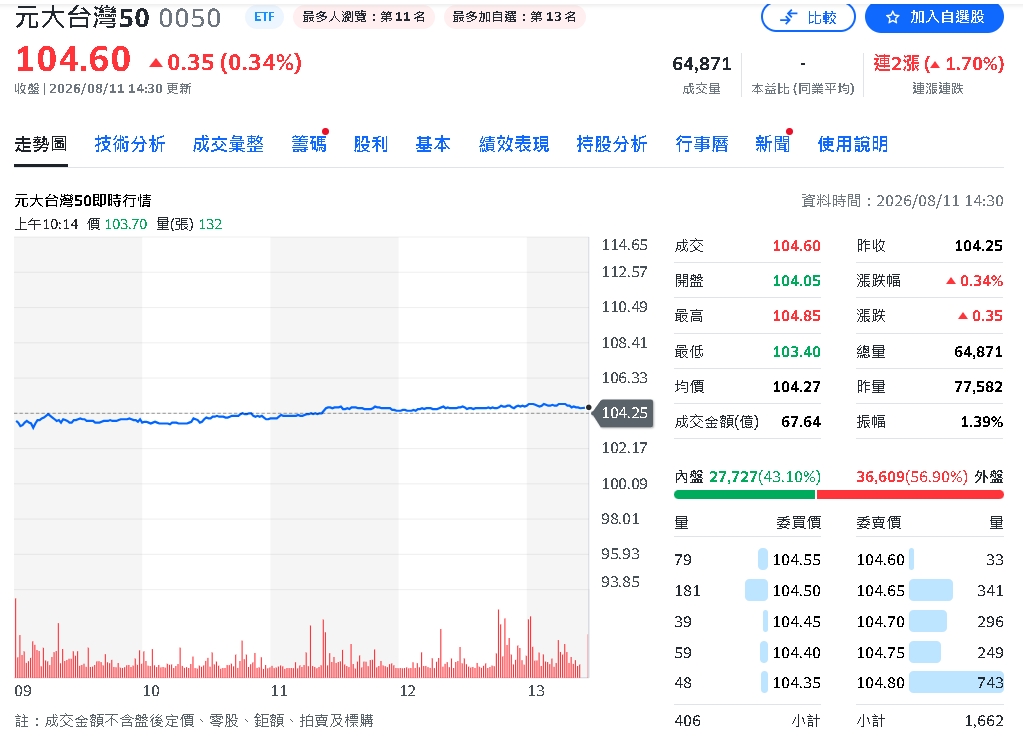Click the 開盤 value 104.05
The width and height of the screenshot is (1023, 755).
[797, 281]
